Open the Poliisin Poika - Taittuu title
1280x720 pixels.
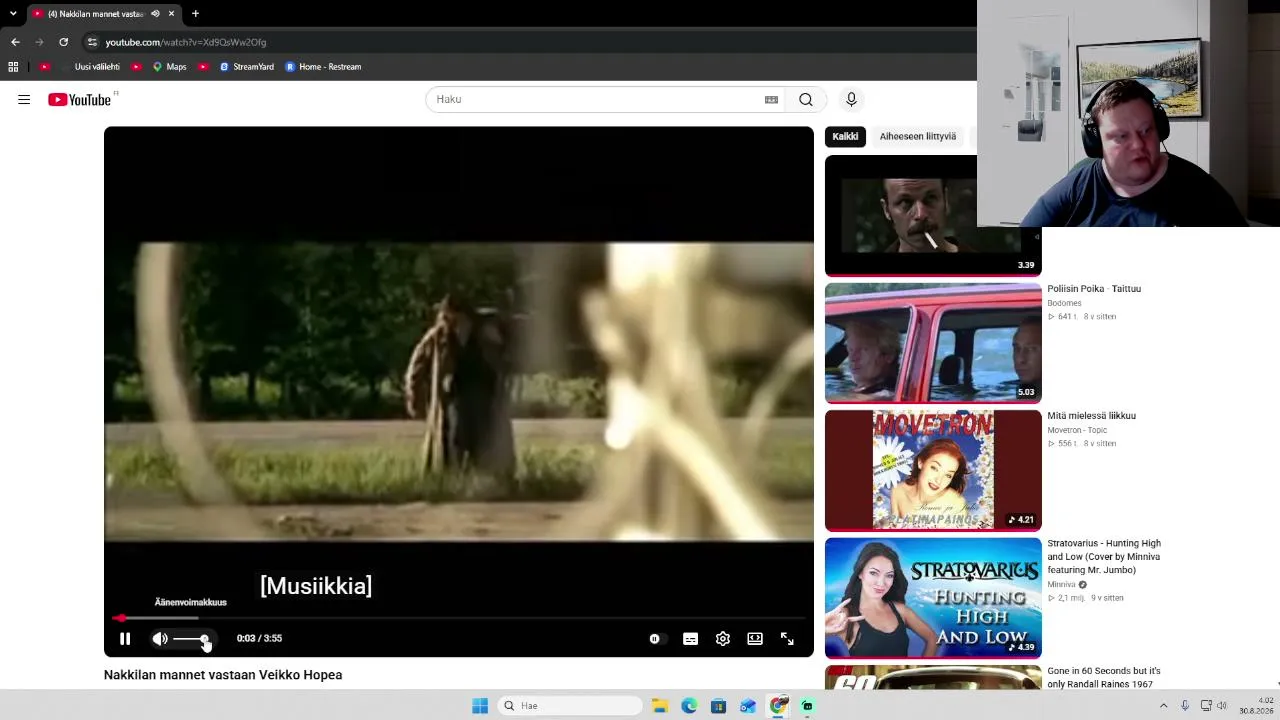[x=1094, y=289]
